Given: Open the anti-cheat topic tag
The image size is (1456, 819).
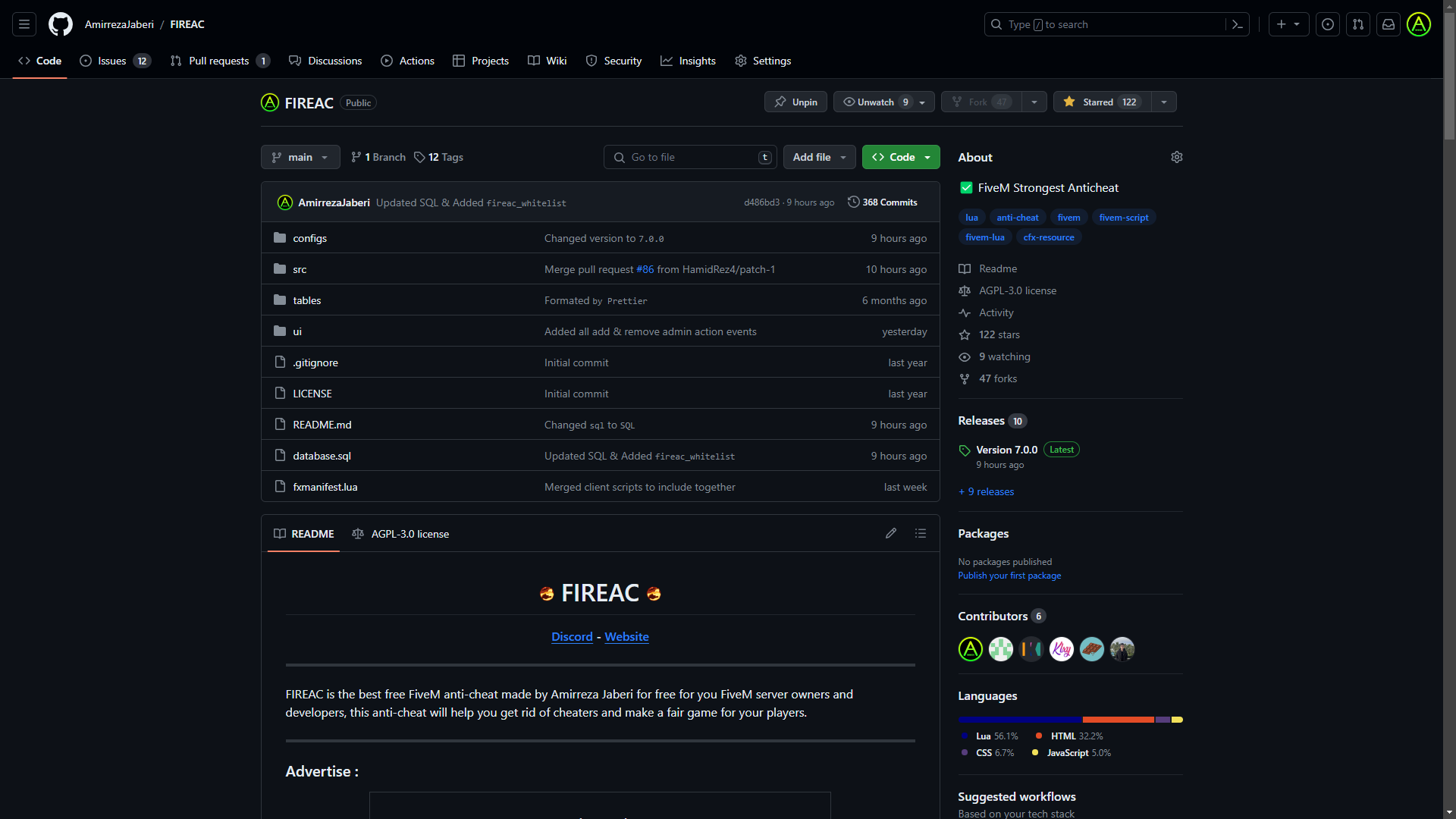Looking at the screenshot, I should click(x=1017, y=218).
